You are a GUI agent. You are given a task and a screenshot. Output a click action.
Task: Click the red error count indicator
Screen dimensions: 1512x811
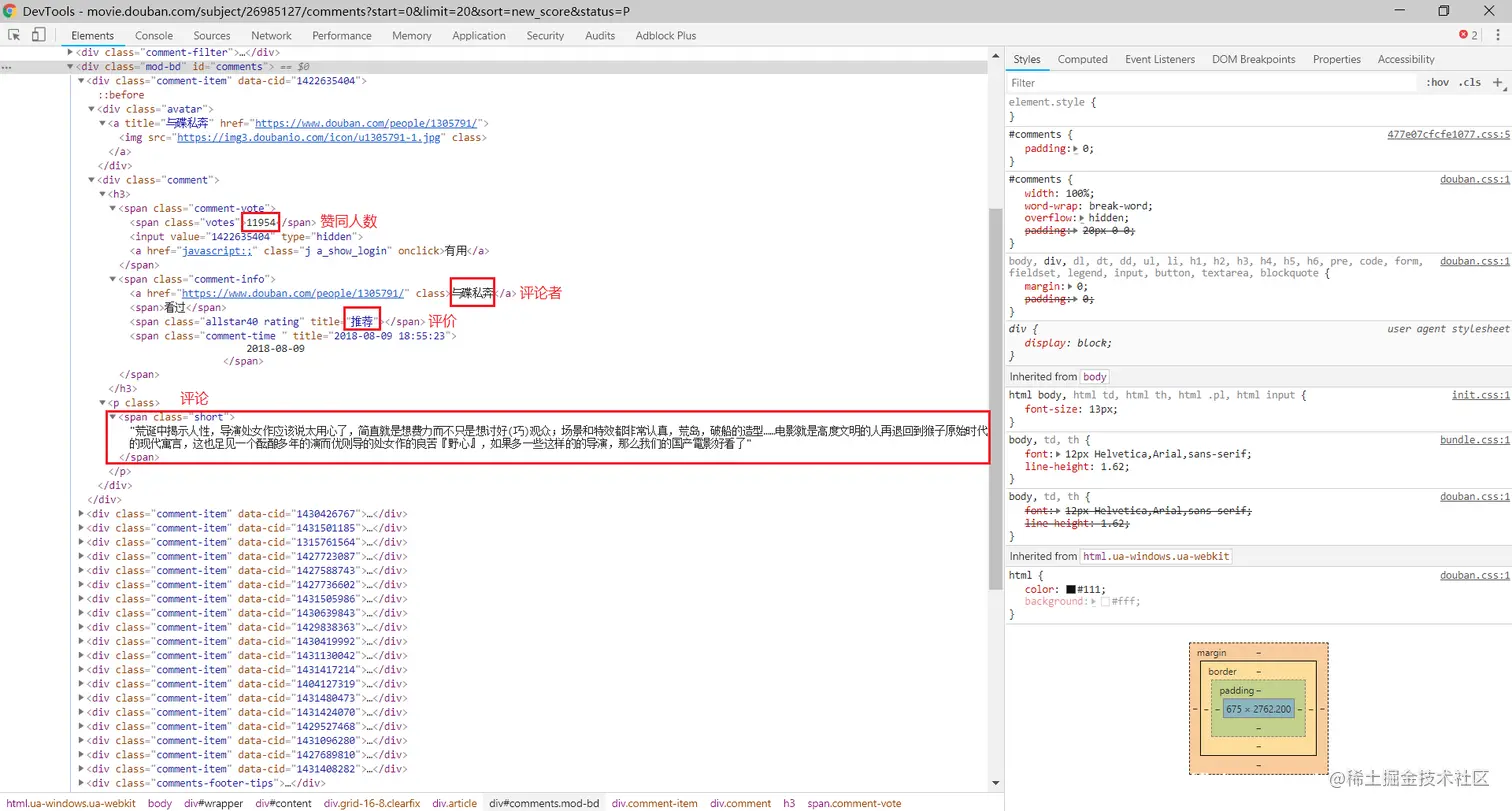(x=1467, y=35)
